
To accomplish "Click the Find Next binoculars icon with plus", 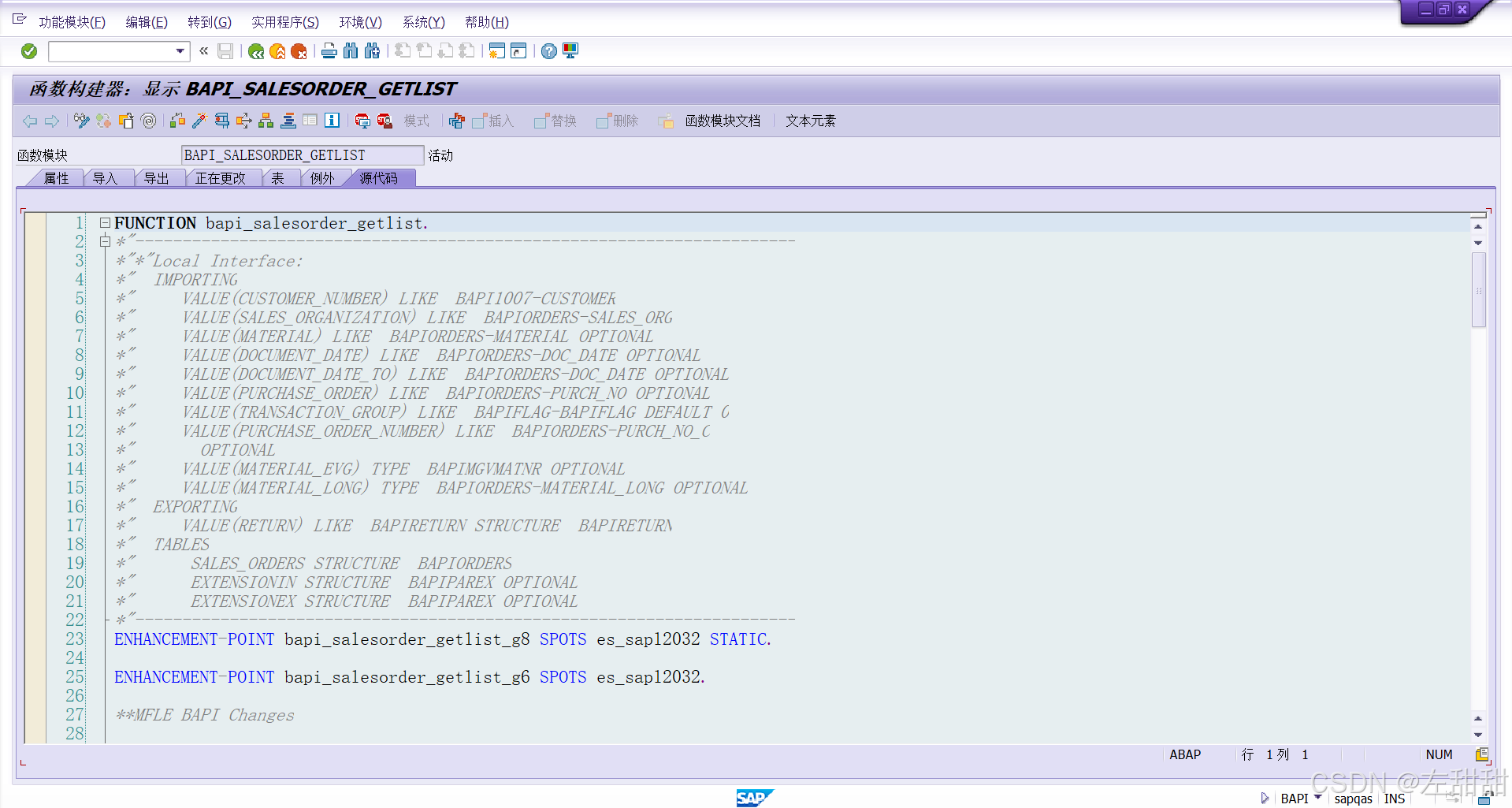I will [372, 51].
